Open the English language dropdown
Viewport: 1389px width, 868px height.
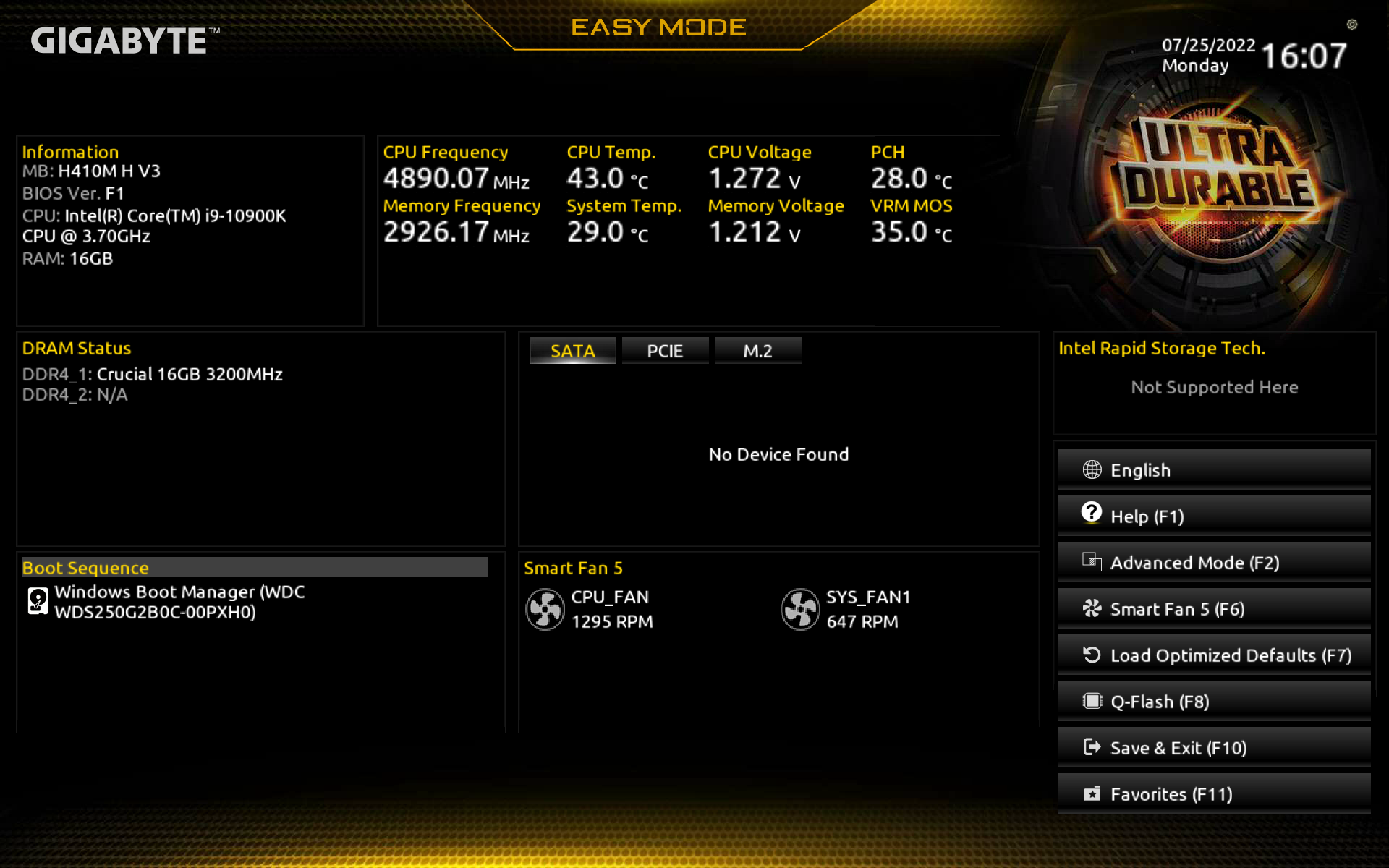pyautogui.click(x=1215, y=469)
